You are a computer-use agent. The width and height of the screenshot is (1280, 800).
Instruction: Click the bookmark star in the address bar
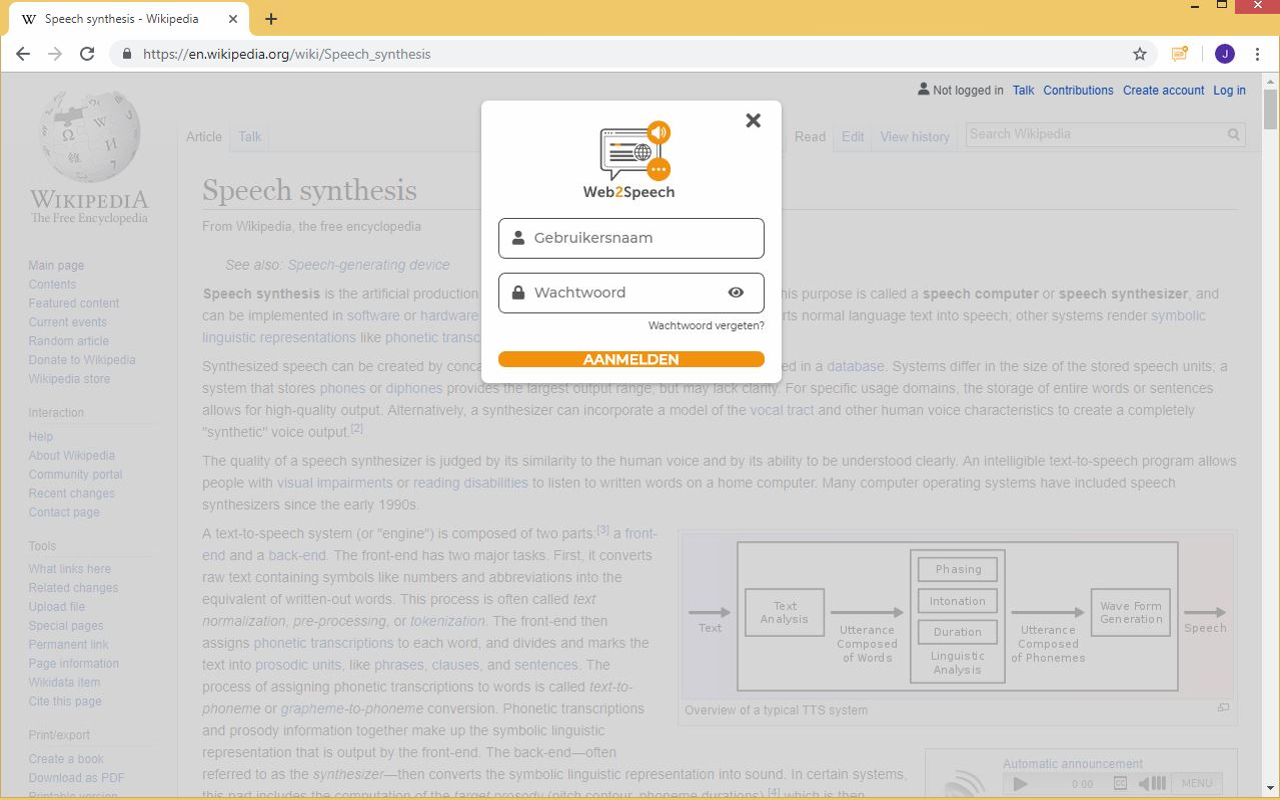coord(1139,54)
